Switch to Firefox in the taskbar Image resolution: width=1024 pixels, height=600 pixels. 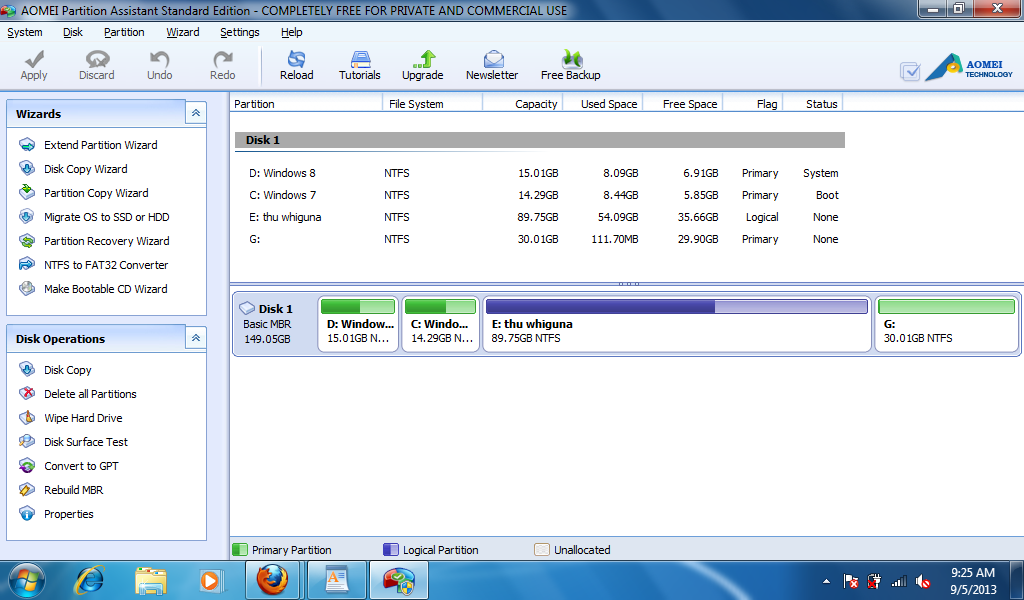click(272, 580)
